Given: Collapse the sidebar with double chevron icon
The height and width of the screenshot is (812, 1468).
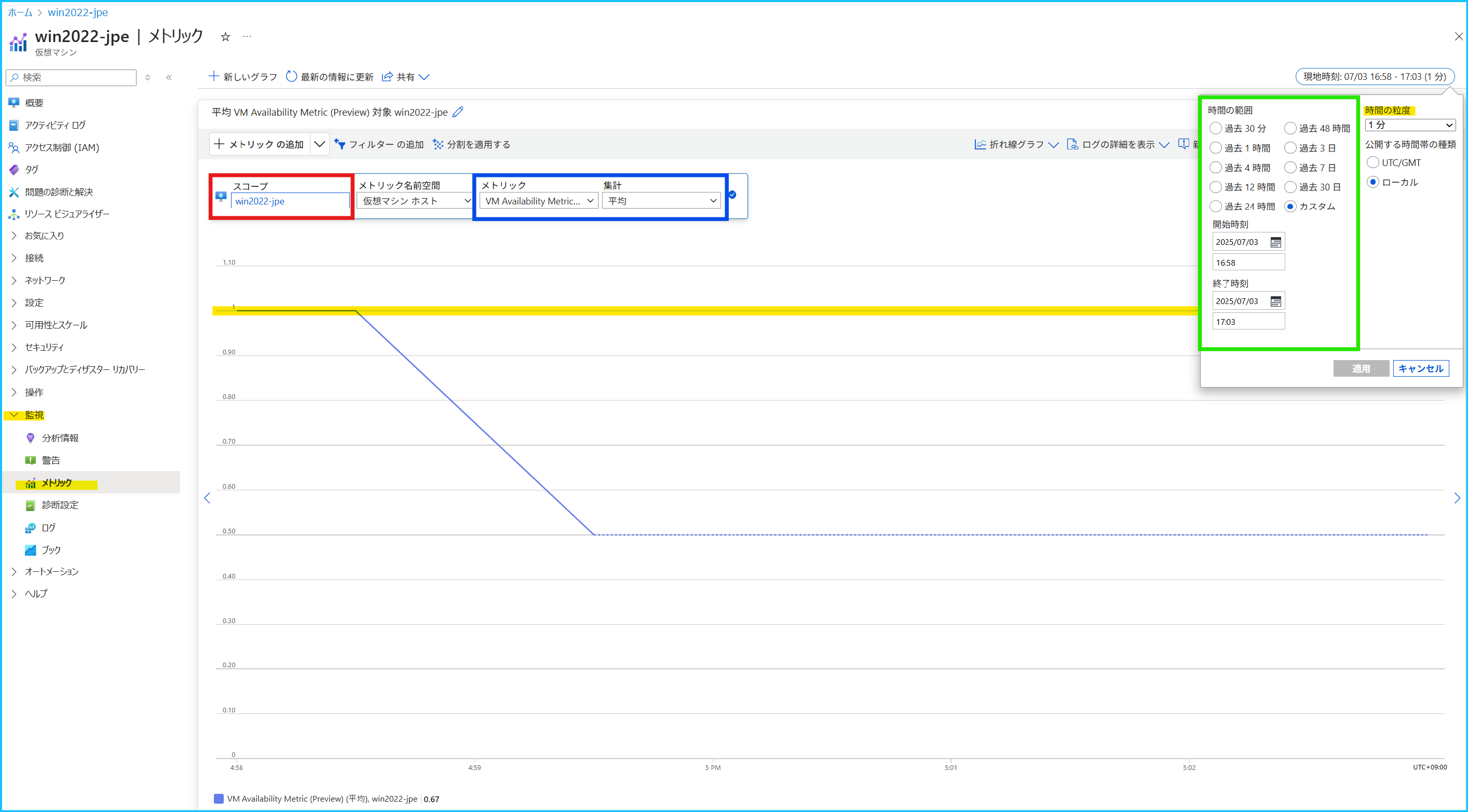Looking at the screenshot, I should coord(169,77).
